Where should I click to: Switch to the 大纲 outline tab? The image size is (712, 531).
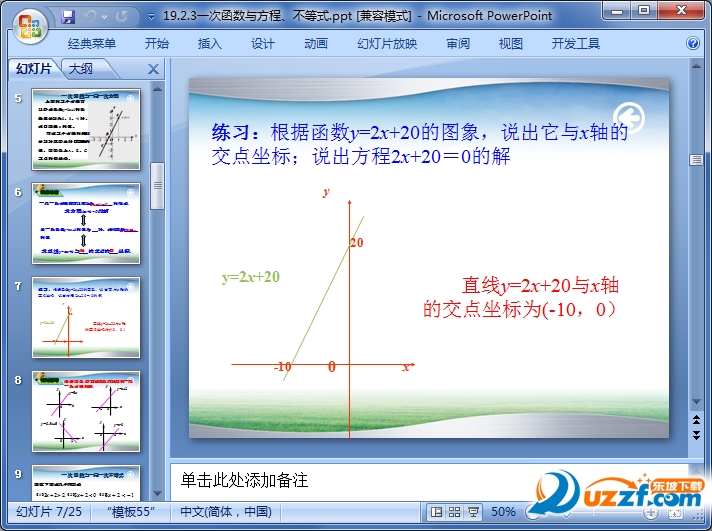coord(80,69)
